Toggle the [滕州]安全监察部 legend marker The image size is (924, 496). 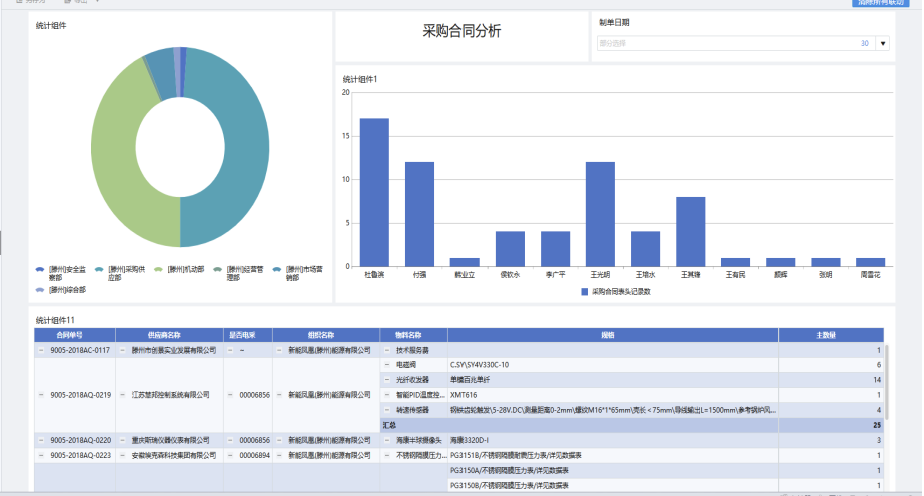click(40, 269)
